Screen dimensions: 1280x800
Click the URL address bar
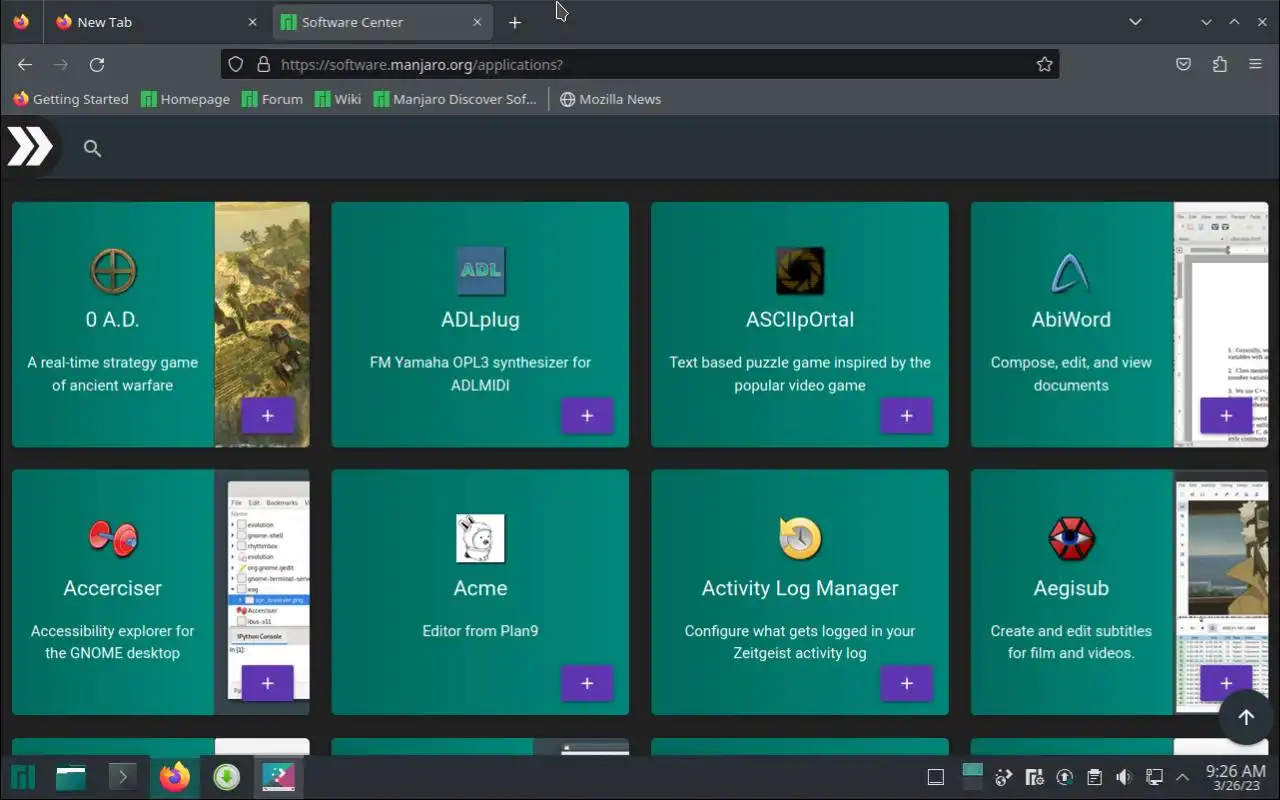tap(640, 64)
